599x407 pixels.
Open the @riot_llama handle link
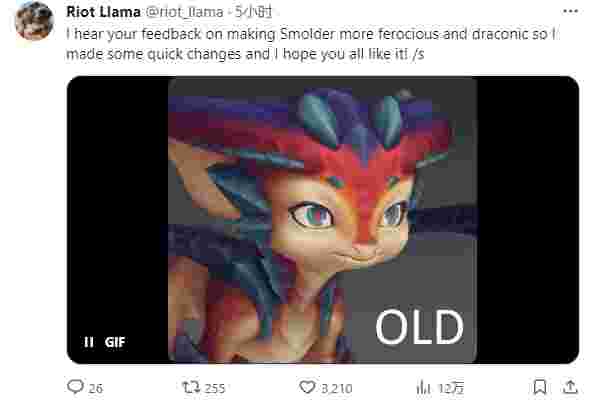pos(185,12)
